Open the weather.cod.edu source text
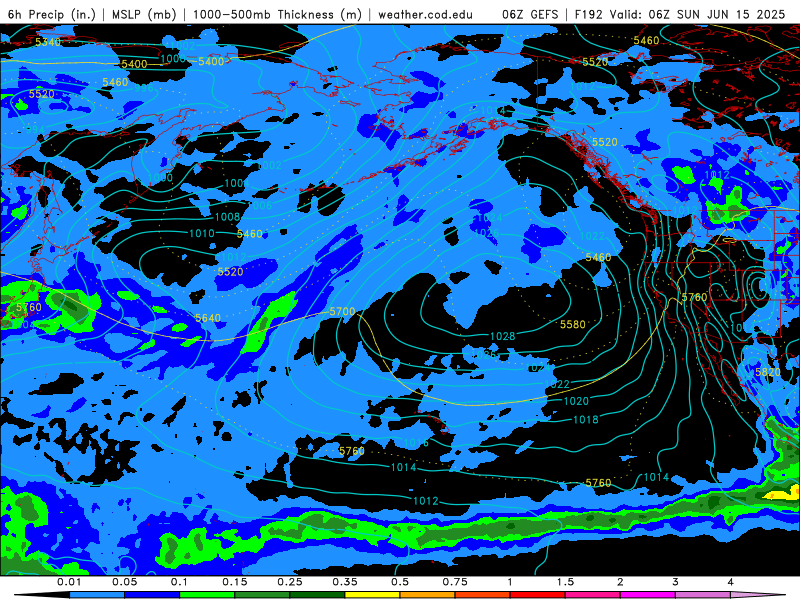Image resolution: width=800 pixels, height=600 pixels. click(425, 15)
